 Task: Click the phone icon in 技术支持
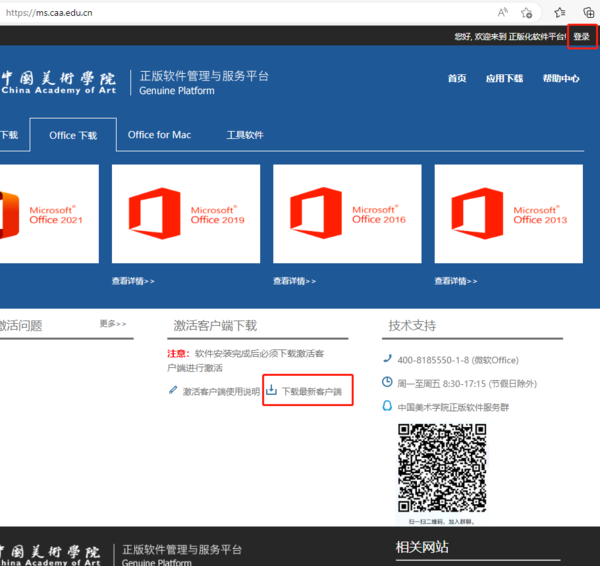click(x=388, y=358)
